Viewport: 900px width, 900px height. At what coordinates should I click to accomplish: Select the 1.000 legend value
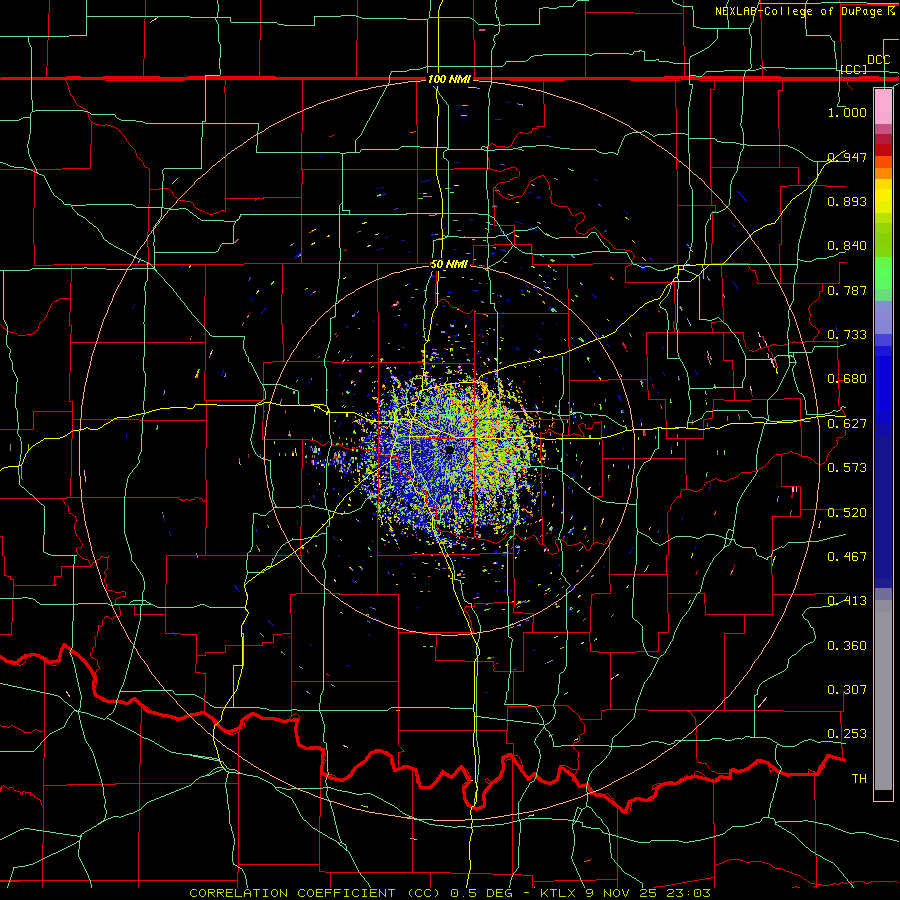click(847, 112)
